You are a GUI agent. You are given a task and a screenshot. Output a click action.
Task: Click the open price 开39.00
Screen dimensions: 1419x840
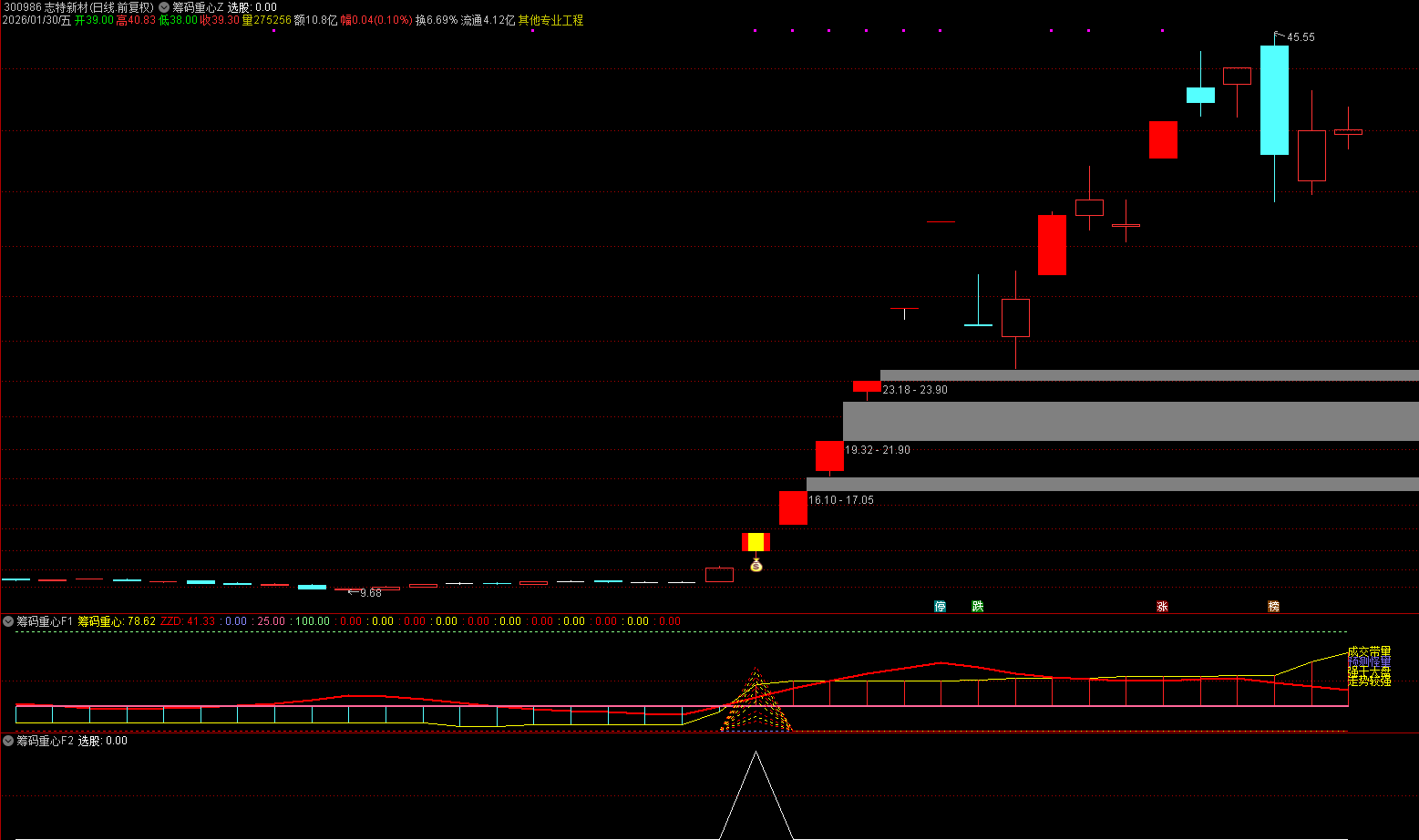tap(94, 20)
